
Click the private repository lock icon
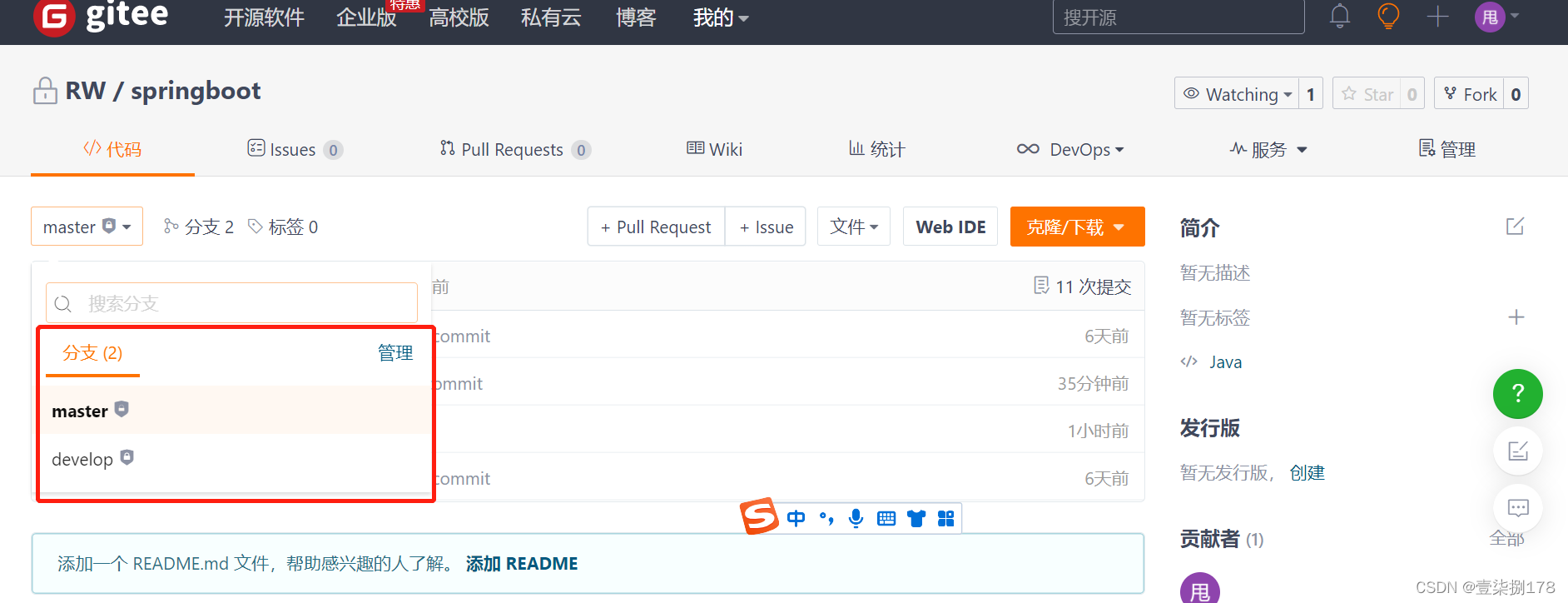coord(45,91)
